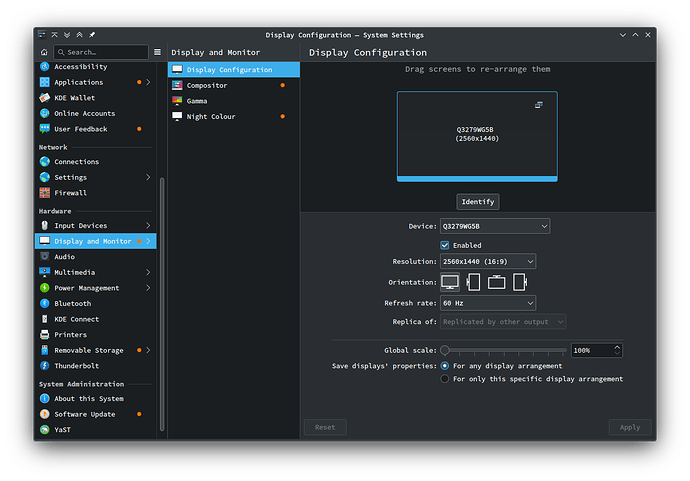Image resolution: width=690 pixels, height=481 pixels.
Task: Click the KDE Wallet icon
Action: tap(44, 98)
